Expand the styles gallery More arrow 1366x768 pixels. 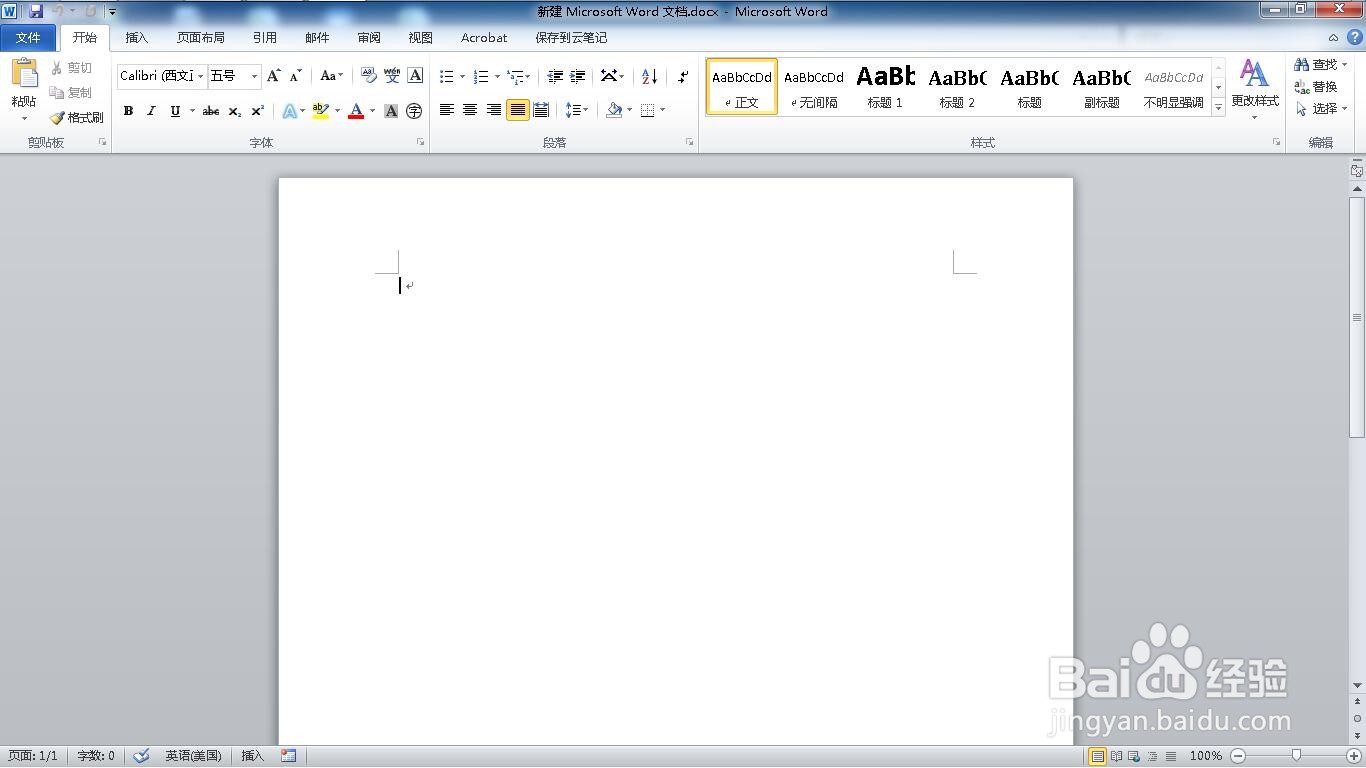[x=1218, y=108]
